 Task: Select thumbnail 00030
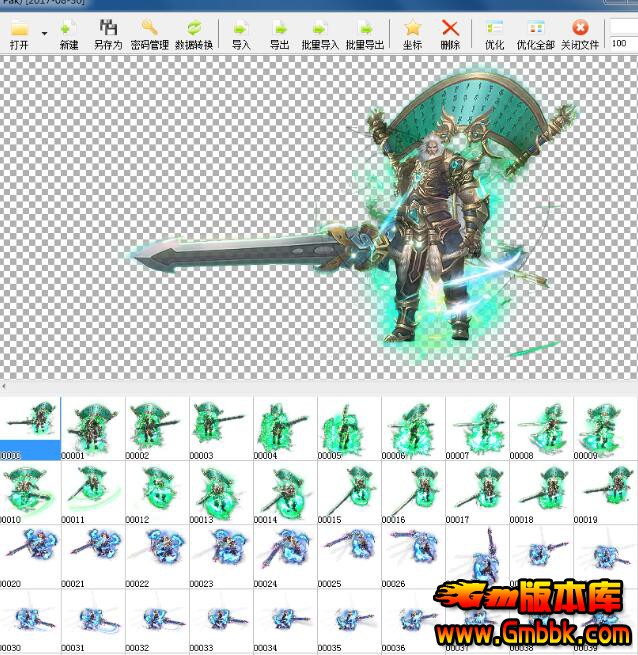point(30,621)
